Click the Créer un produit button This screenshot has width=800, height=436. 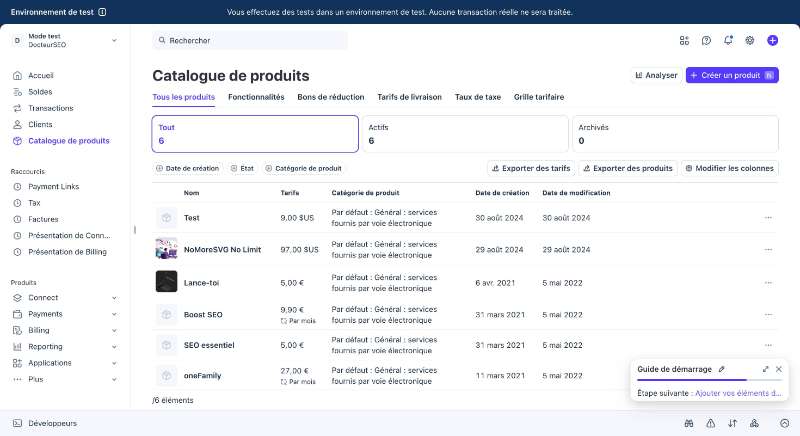click(x=732, y=75)
